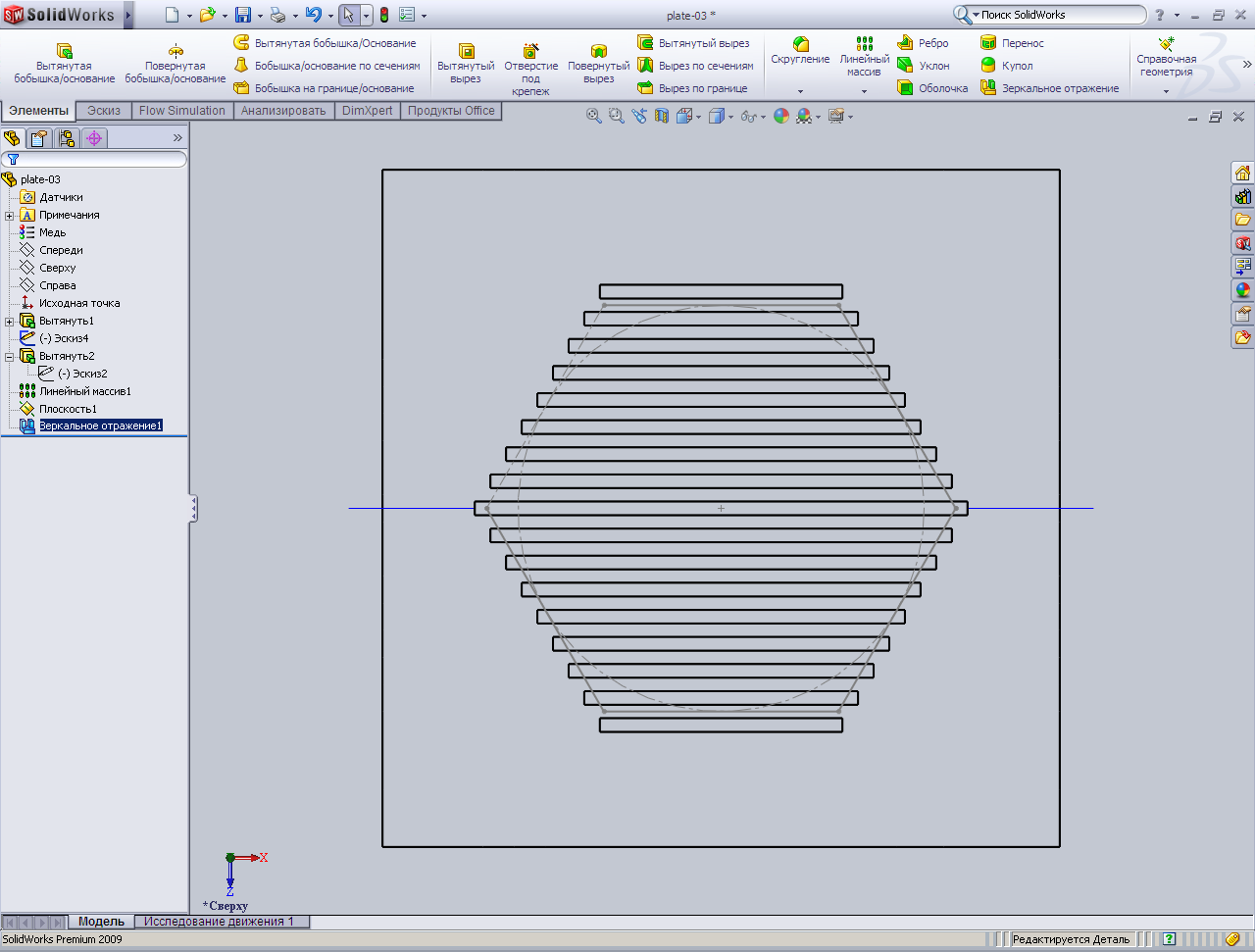Restore the previous view with the telescope icon
Viewport: 1255px width, 952px height.
[639, 116]
